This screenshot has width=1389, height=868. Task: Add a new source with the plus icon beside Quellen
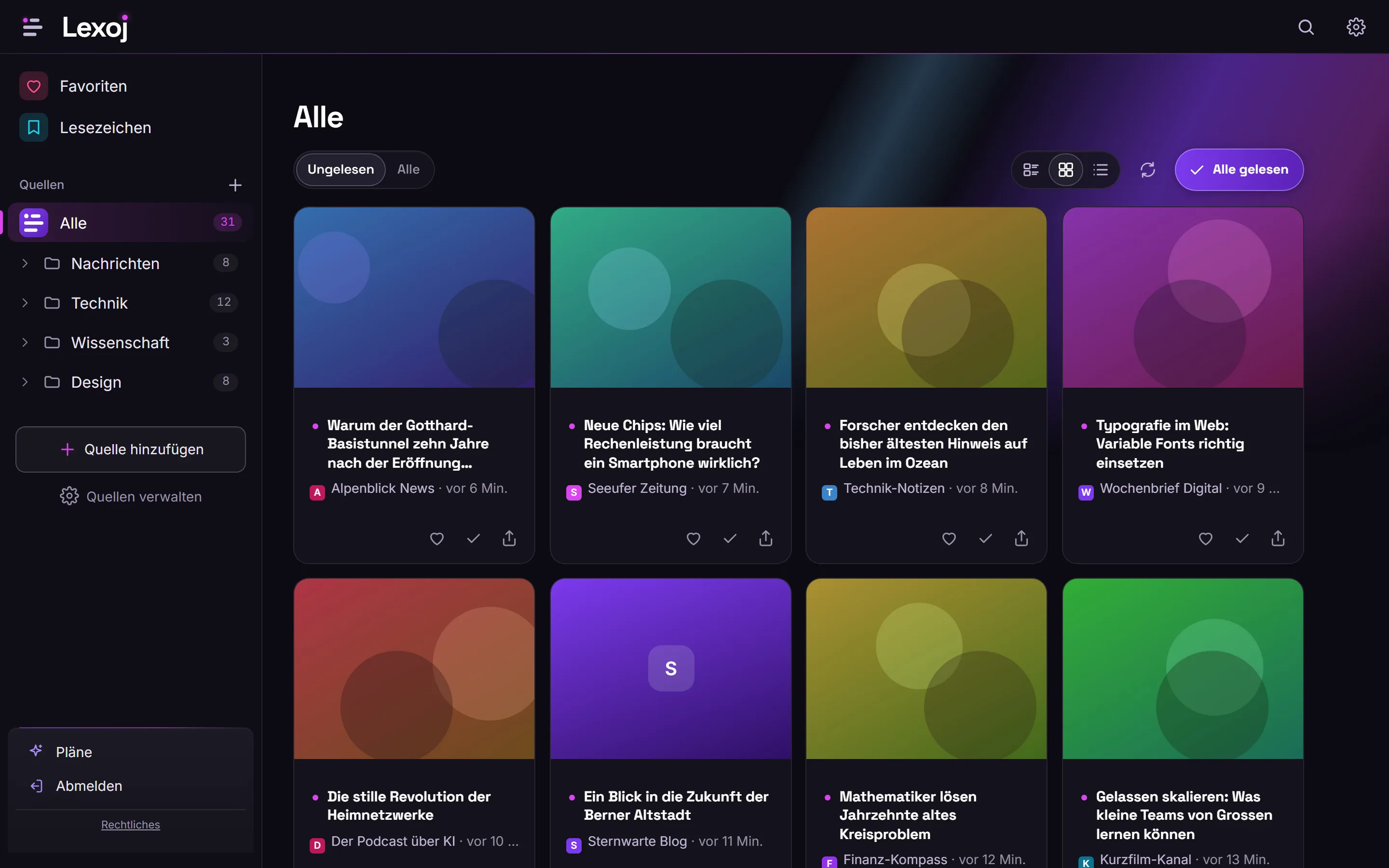tap(235, 185)
